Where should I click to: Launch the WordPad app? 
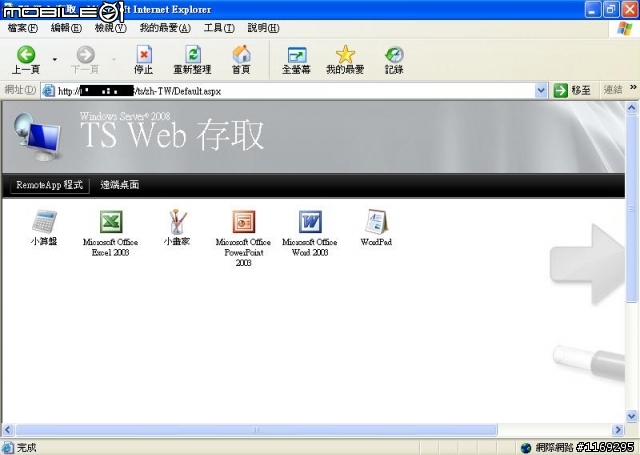coord(376,228)
